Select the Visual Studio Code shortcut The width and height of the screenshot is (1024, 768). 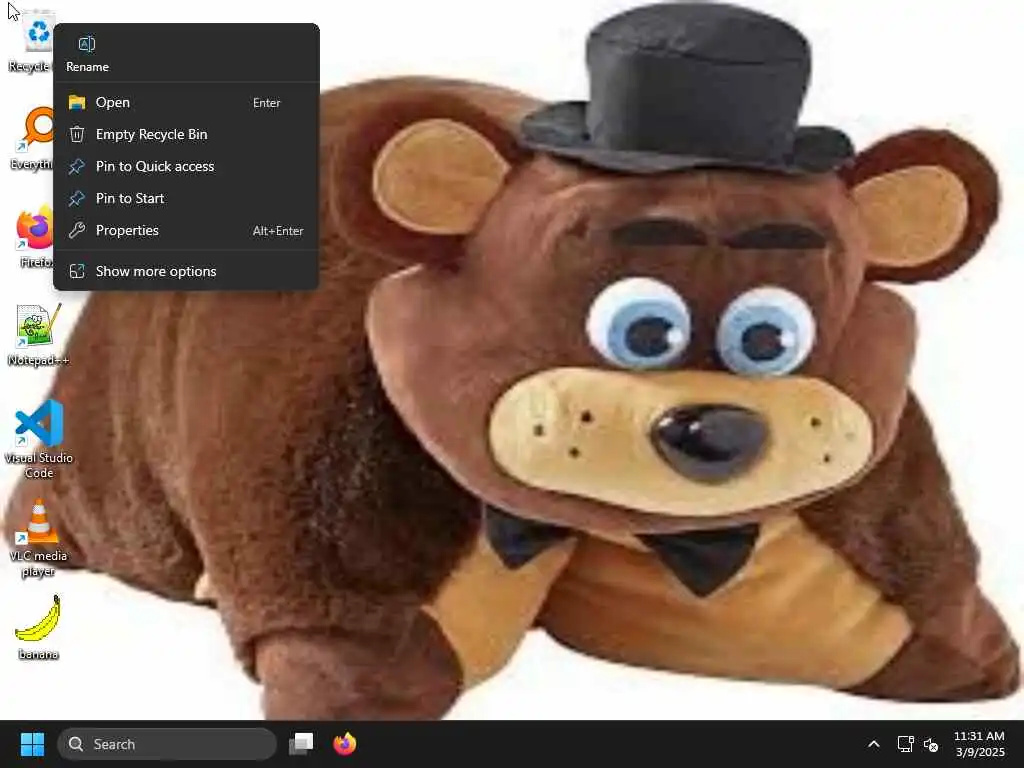39,439
